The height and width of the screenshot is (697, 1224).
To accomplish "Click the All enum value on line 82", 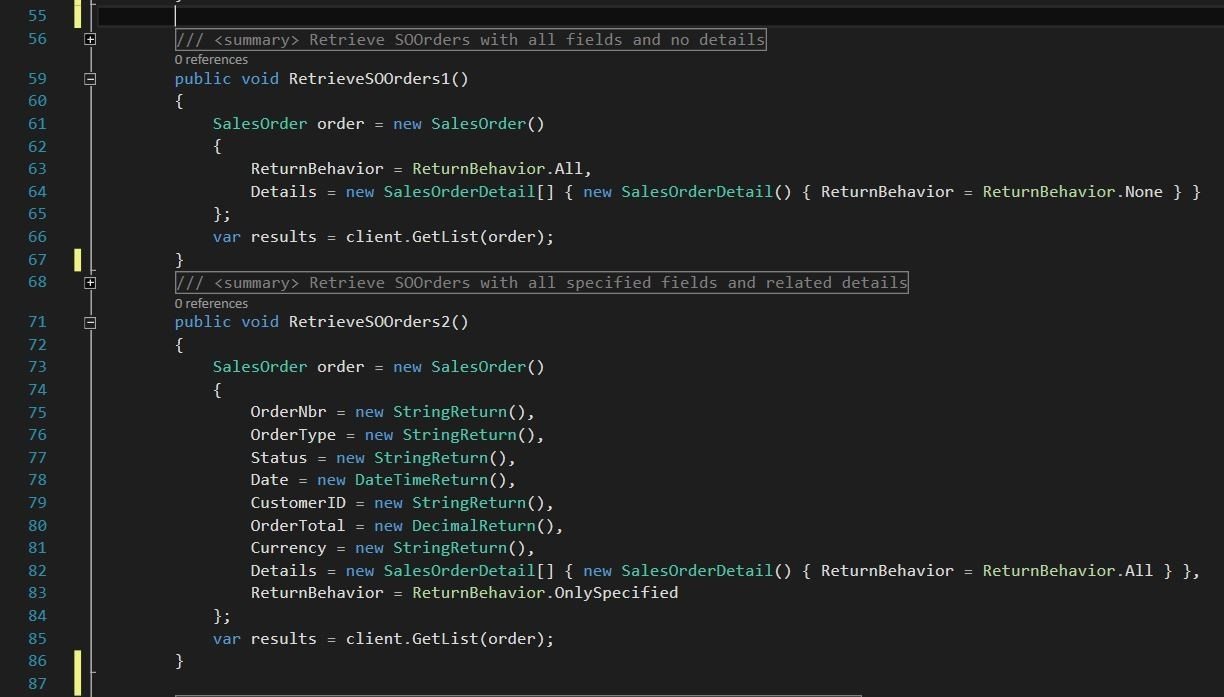I will 1139,570.
